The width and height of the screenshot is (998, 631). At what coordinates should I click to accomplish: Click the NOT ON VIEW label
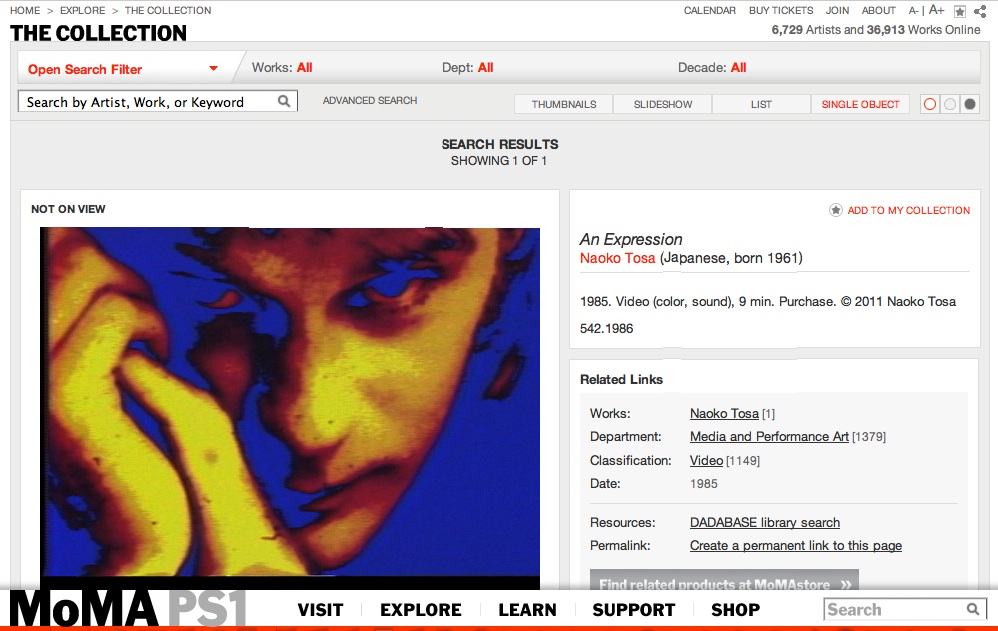tap(68, 209)
